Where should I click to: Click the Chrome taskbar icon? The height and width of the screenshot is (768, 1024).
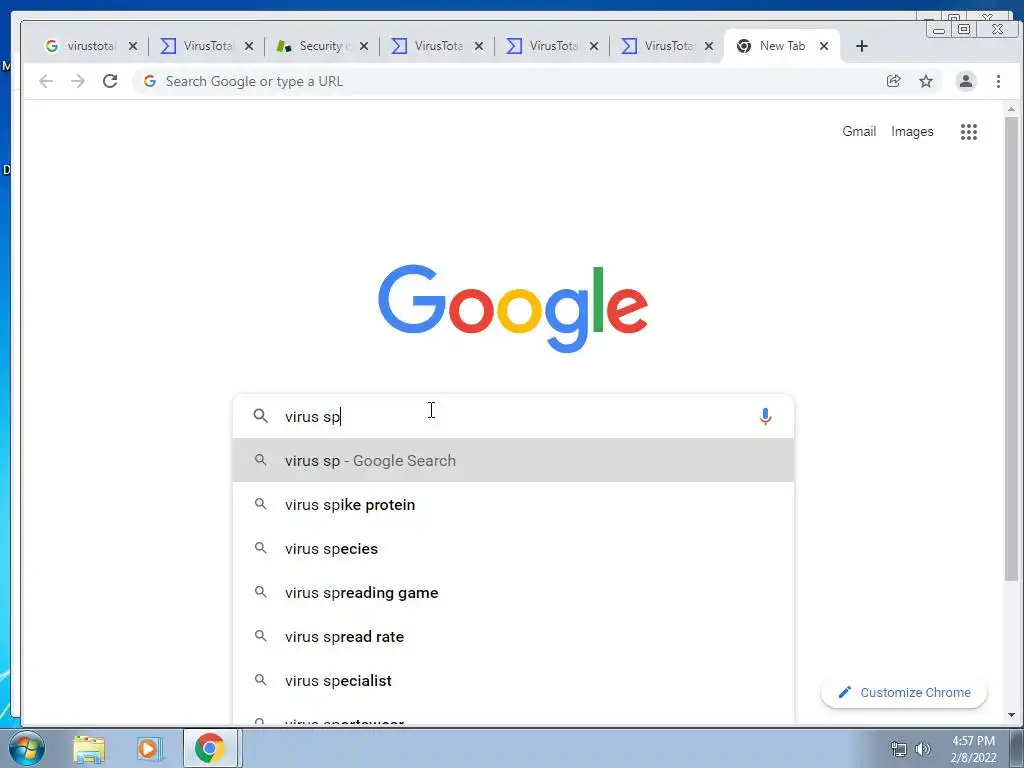tap(210, 748)
